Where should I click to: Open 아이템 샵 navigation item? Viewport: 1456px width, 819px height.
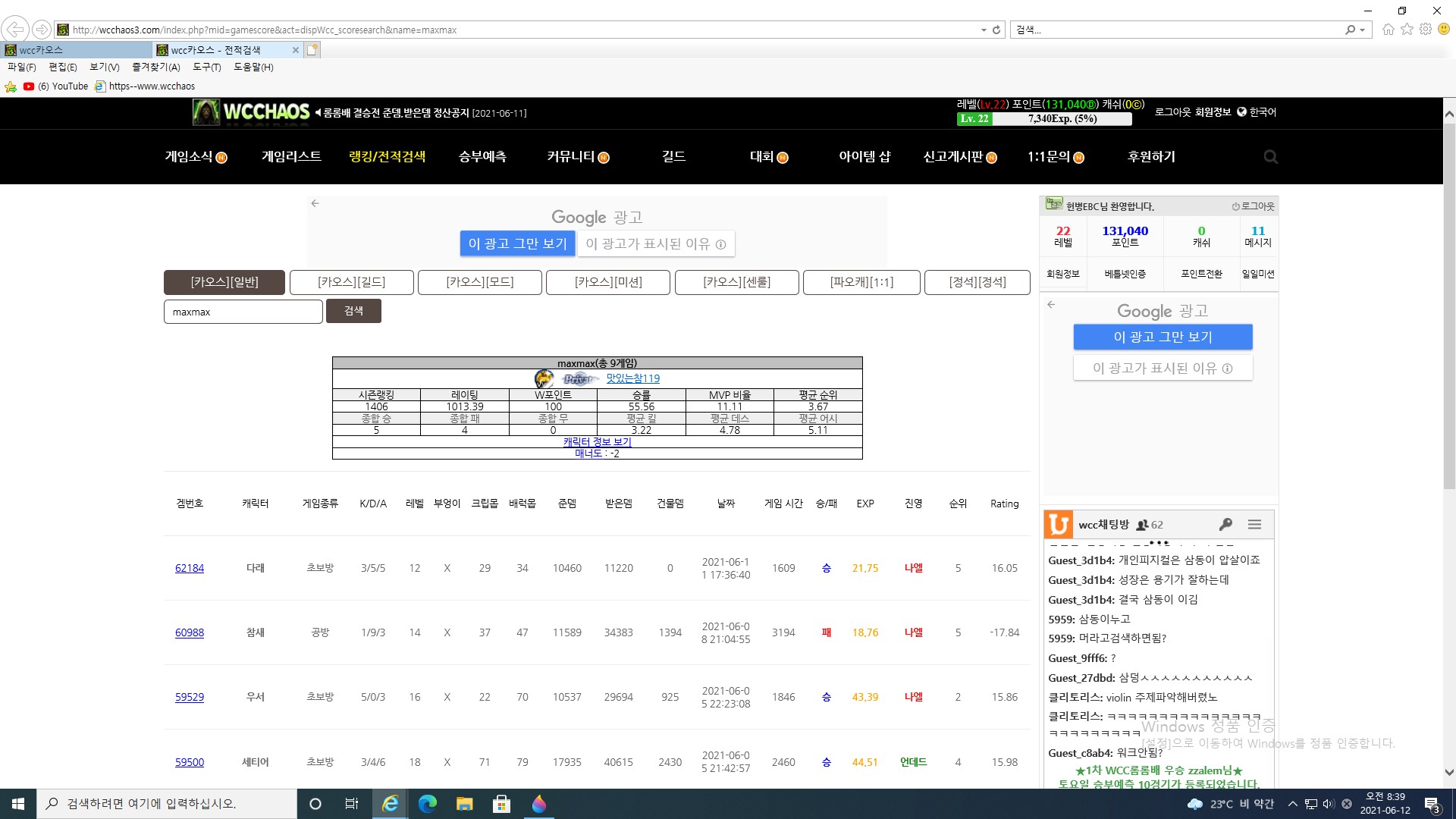864,156
